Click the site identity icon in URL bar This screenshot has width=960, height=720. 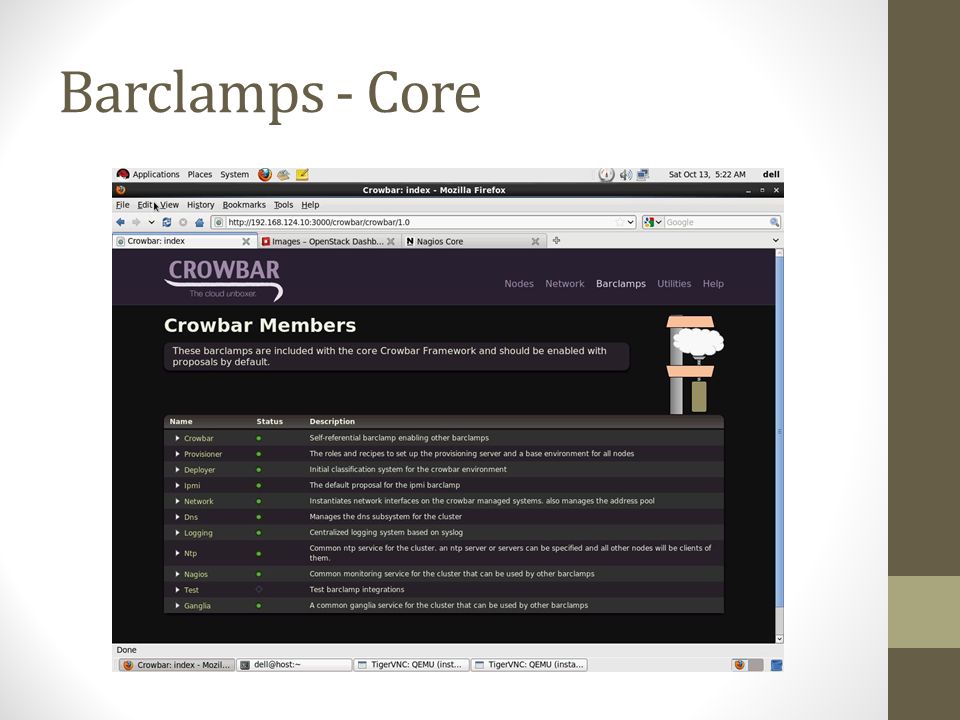219,222
